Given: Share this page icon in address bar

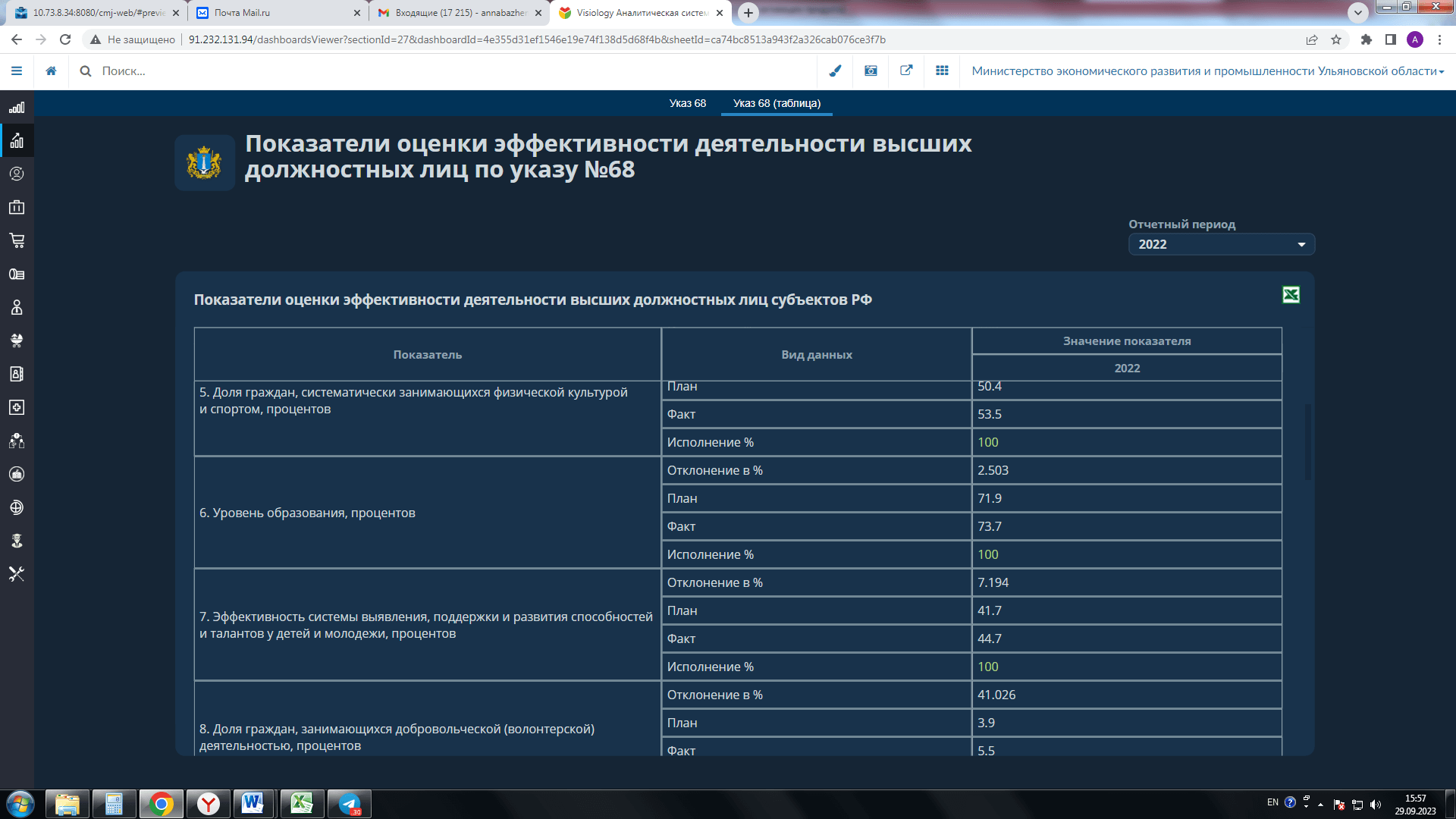Looking at the screenshot, I should pyautogui.click(x=1312, y=39).
